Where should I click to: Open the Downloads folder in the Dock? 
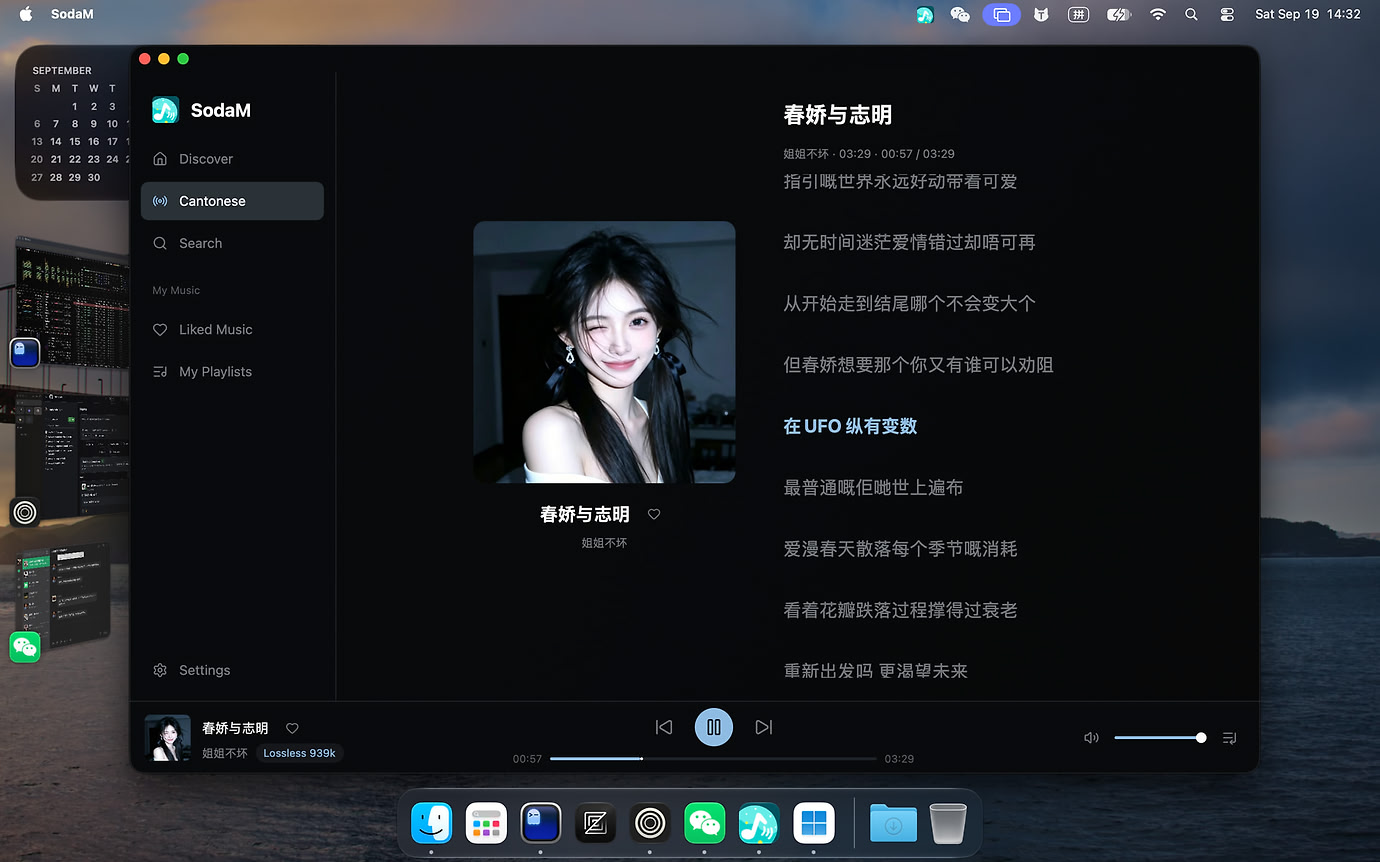tap(893, 824)
